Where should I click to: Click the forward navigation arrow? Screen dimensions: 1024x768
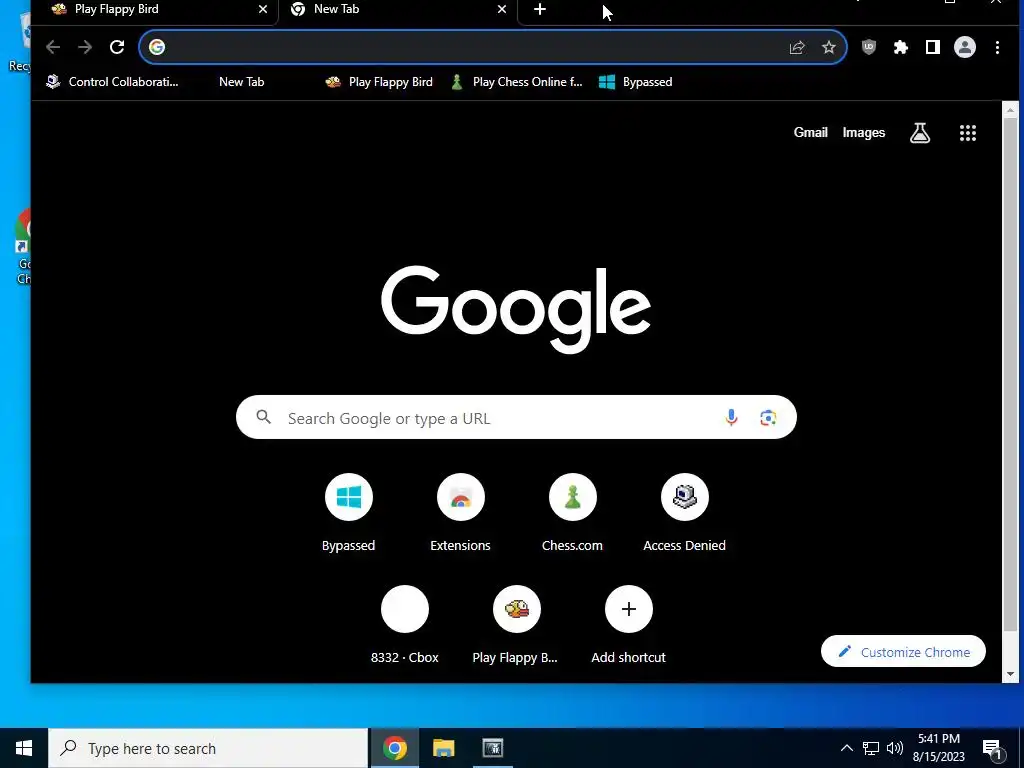[85, 47]
